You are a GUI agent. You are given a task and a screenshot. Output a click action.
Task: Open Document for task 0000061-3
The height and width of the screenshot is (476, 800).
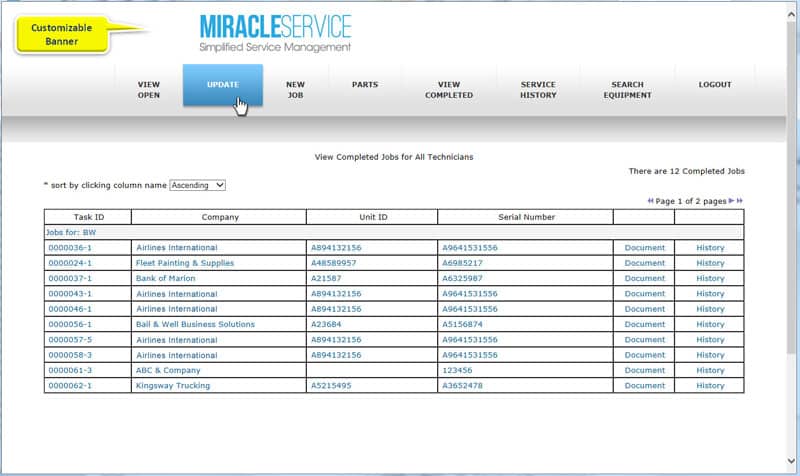click(644, 370)
